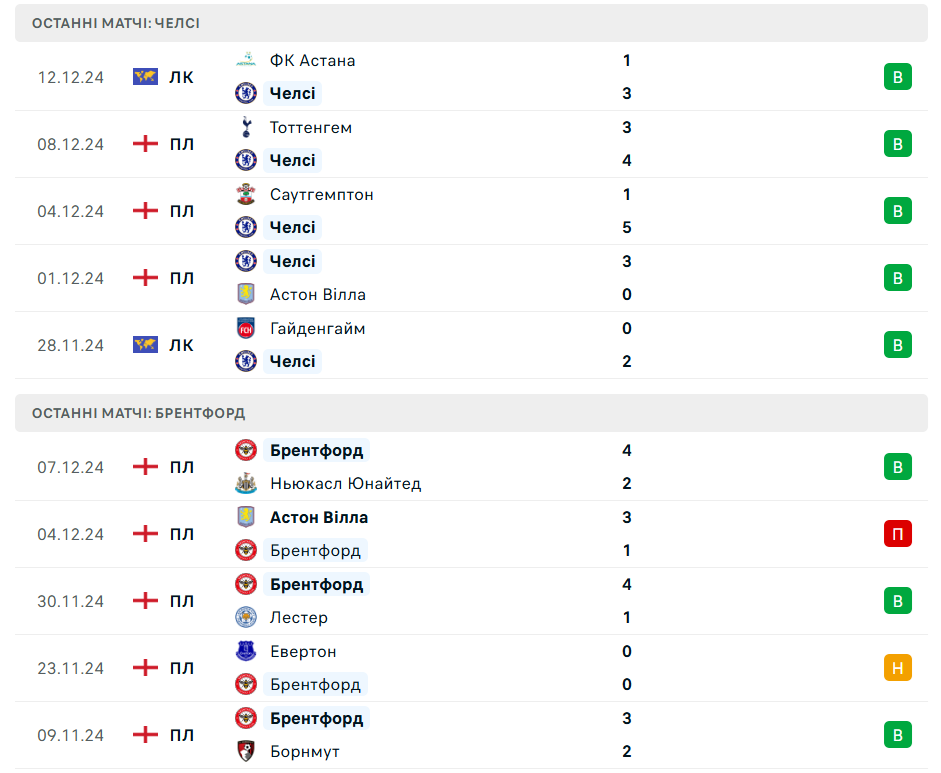Screen dimensions: 941x773
Task: Click the Everton club crest icon
Action: pyautogui.click(x=246, y=651)
